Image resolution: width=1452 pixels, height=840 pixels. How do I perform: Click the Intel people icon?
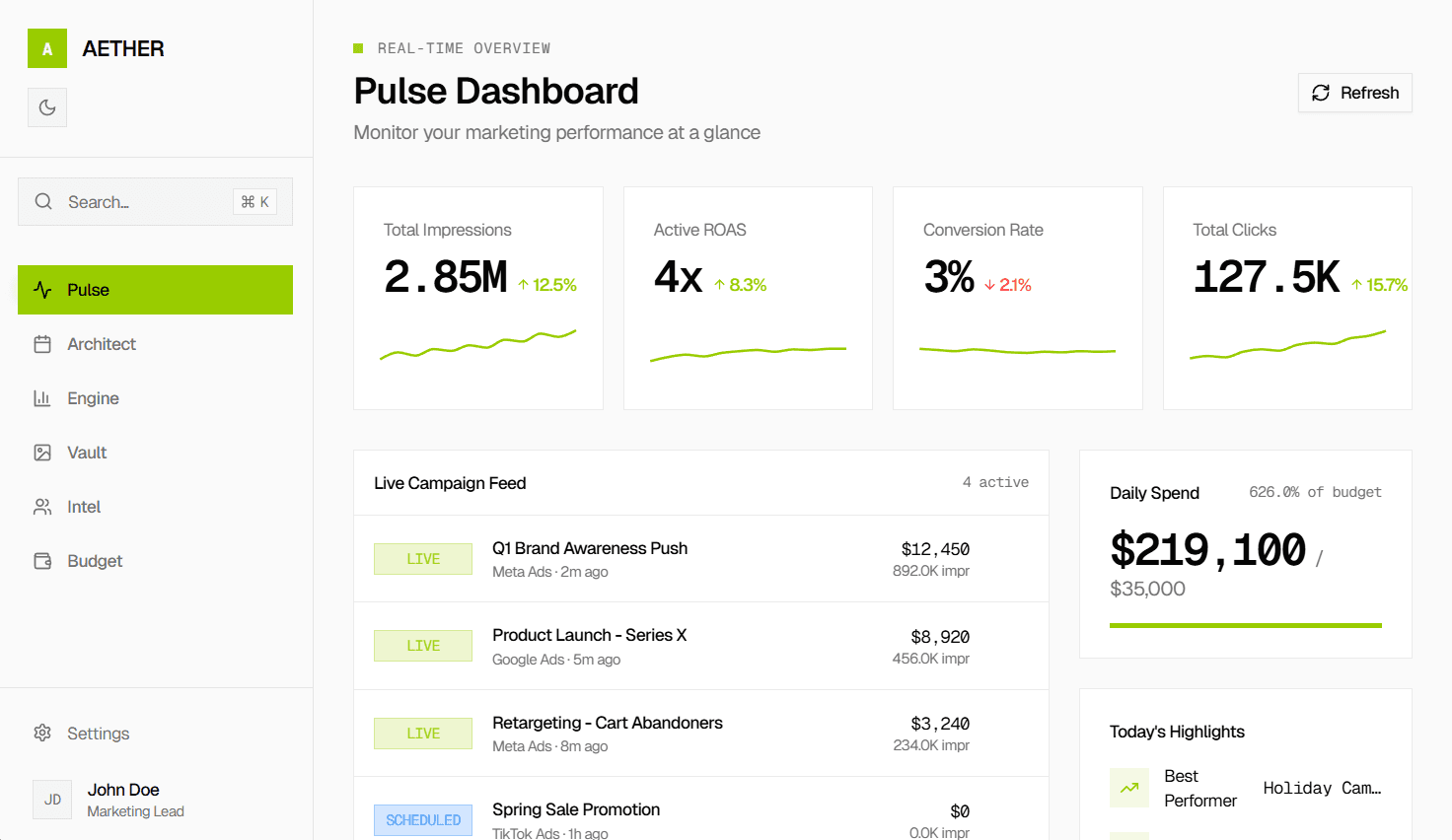point(42,507)
